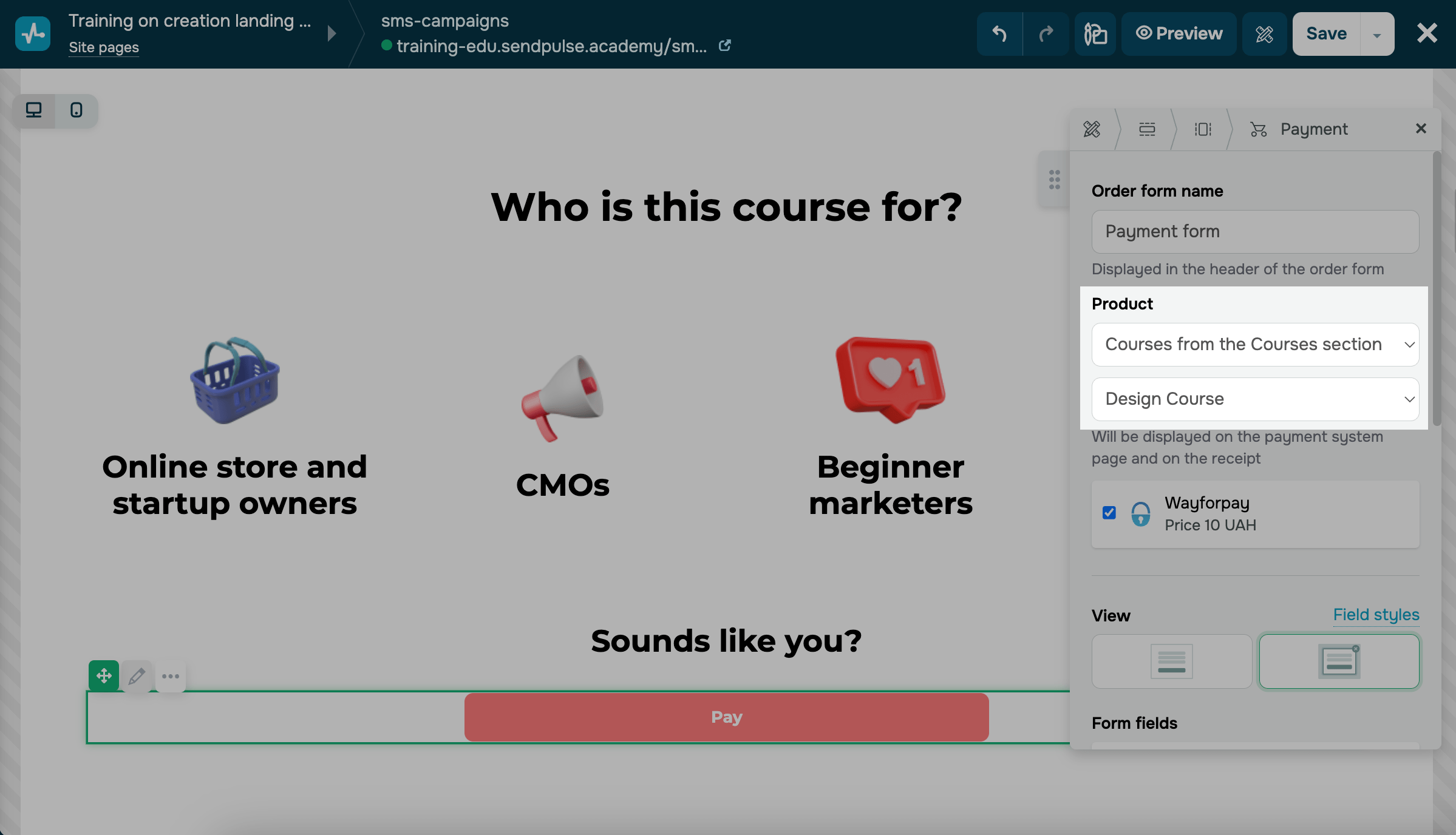
Task: Click the redo arrow icon
Action: pos(1046,34)
